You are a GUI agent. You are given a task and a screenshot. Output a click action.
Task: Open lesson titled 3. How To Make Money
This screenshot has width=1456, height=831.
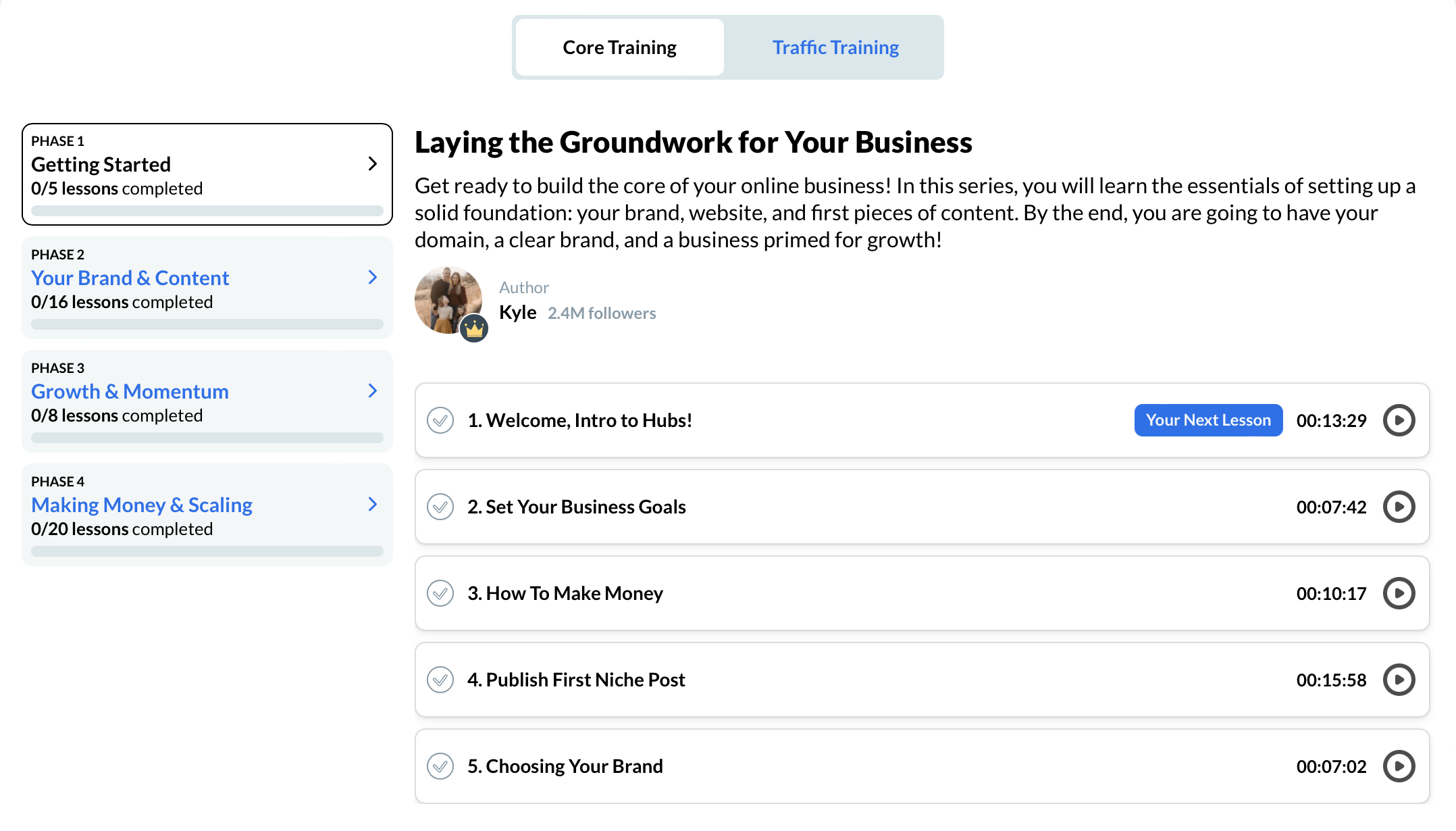[x=565, y=593]
